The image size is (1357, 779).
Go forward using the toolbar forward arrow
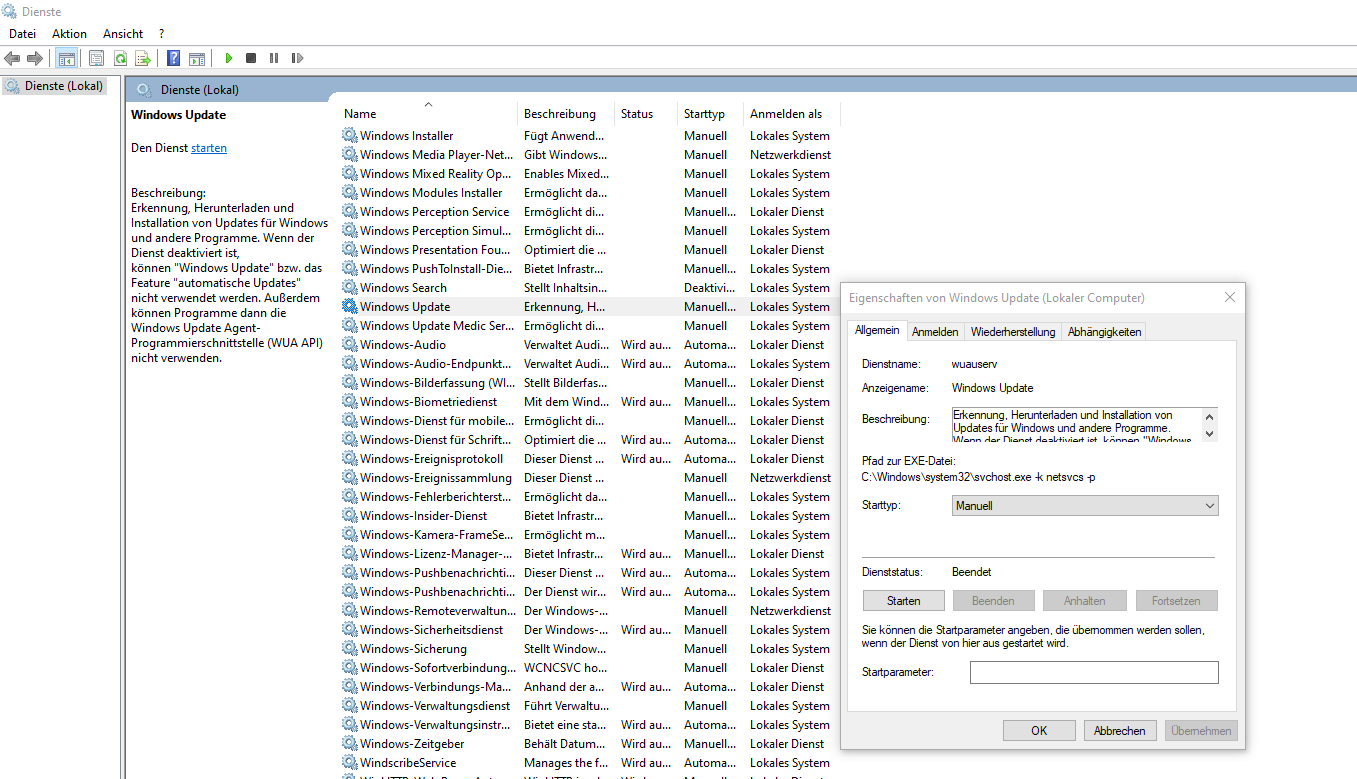pos(35,58)
